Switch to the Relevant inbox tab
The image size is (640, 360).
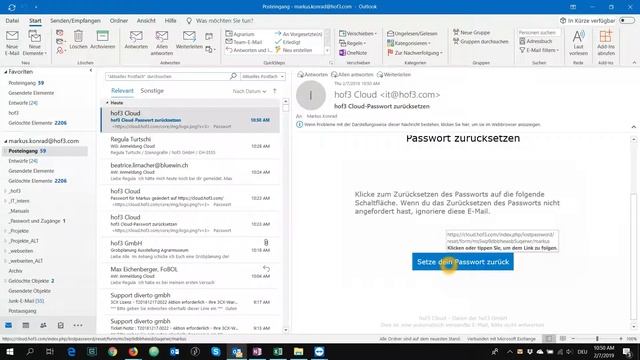[x=122, y=91]
